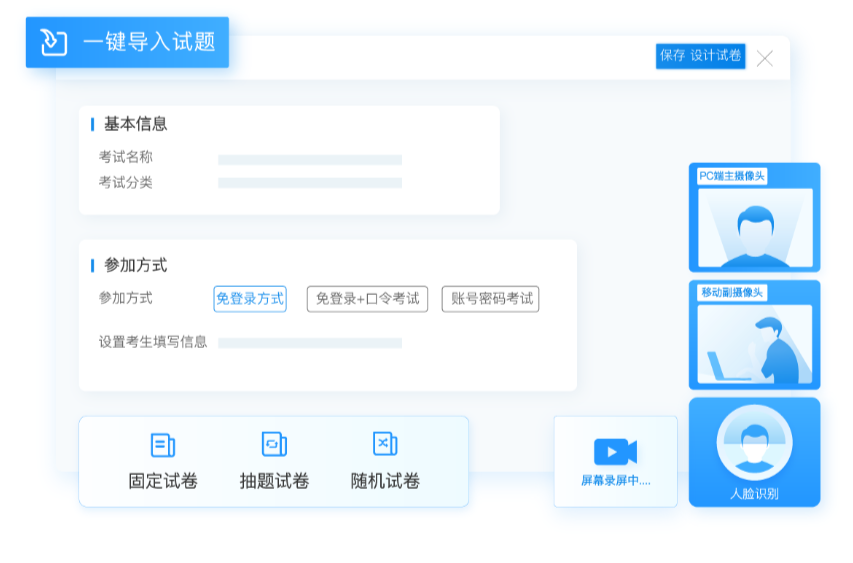Click the 固定试卷 document icon
The image size is (853, 563).
[x=162, y=445]
